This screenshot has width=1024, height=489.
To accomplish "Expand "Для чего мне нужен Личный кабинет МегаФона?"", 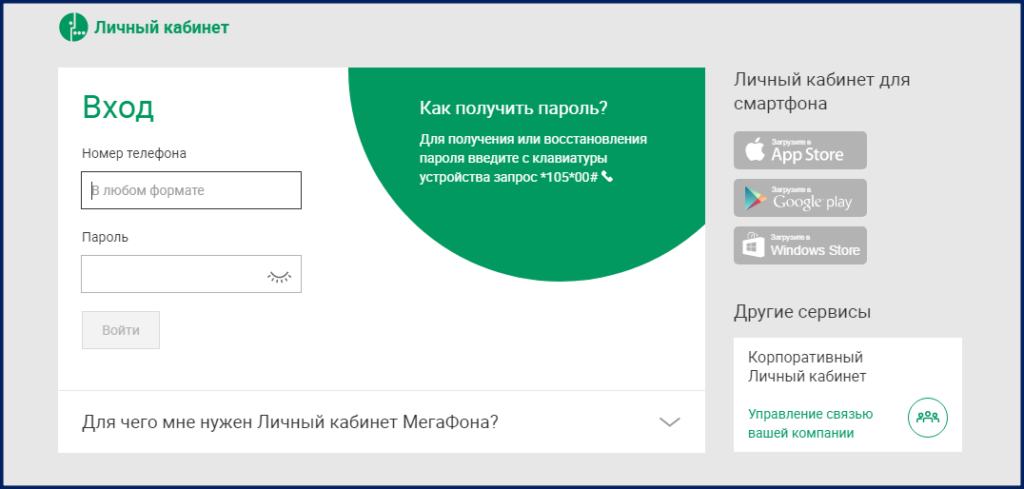I will click(290, 422).
